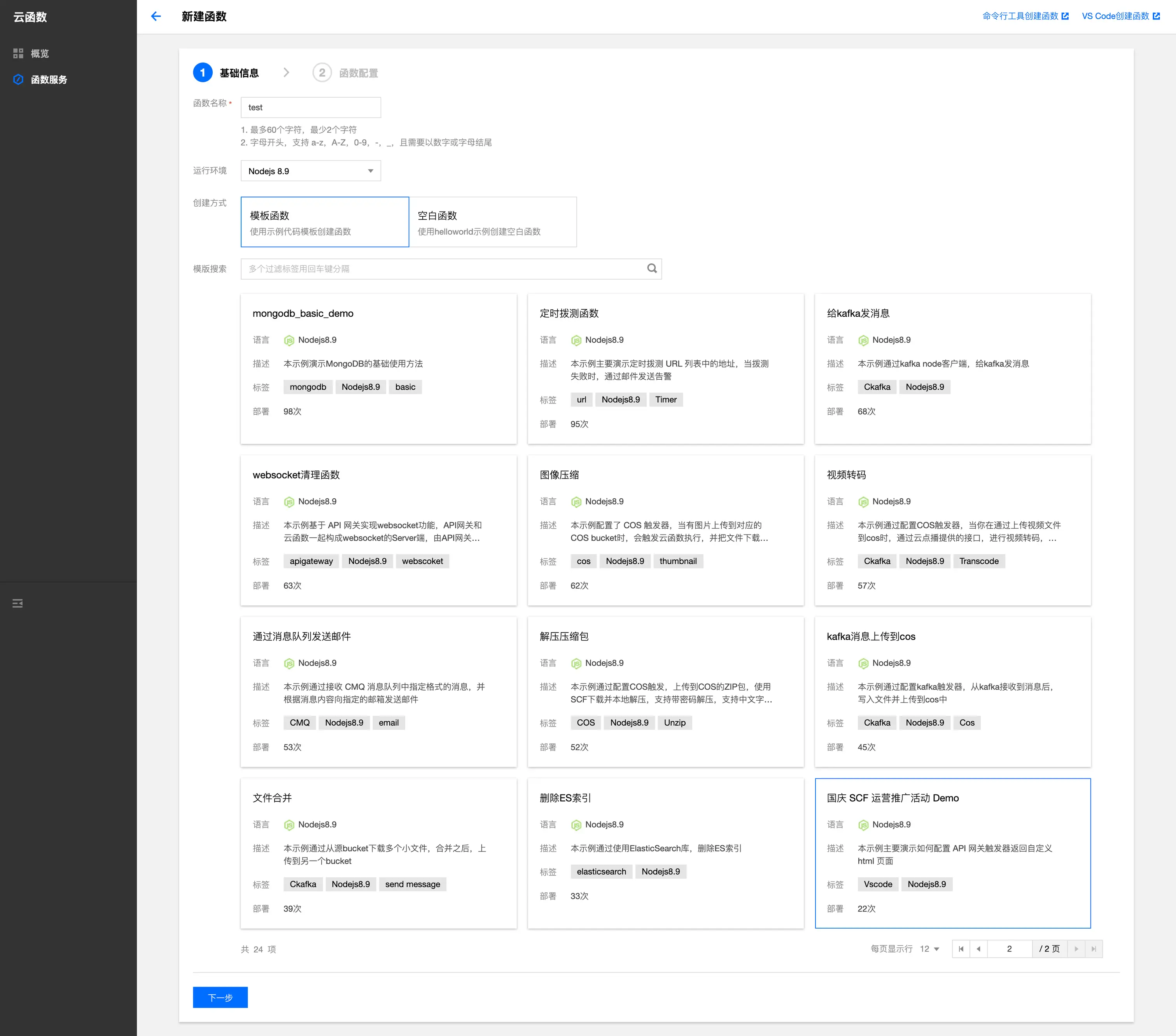
Task: Click the 函数服务 hexagon icon in sidebar
Action: (18, 79)
